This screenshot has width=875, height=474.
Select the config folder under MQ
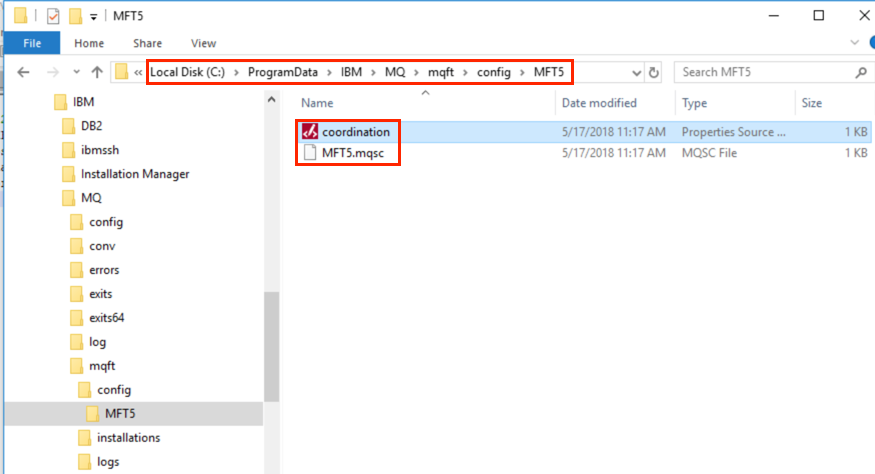[106, 222]
